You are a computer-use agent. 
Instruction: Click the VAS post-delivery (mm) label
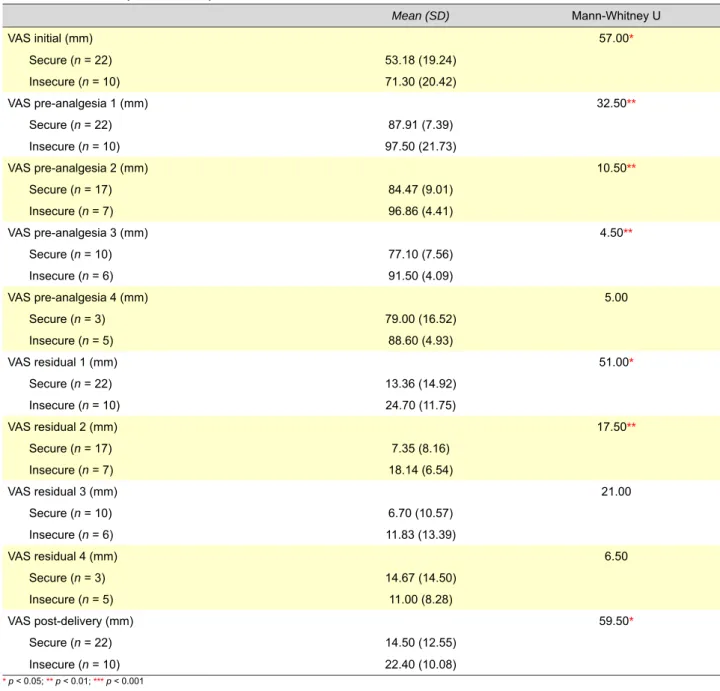[x=70, y=621]
